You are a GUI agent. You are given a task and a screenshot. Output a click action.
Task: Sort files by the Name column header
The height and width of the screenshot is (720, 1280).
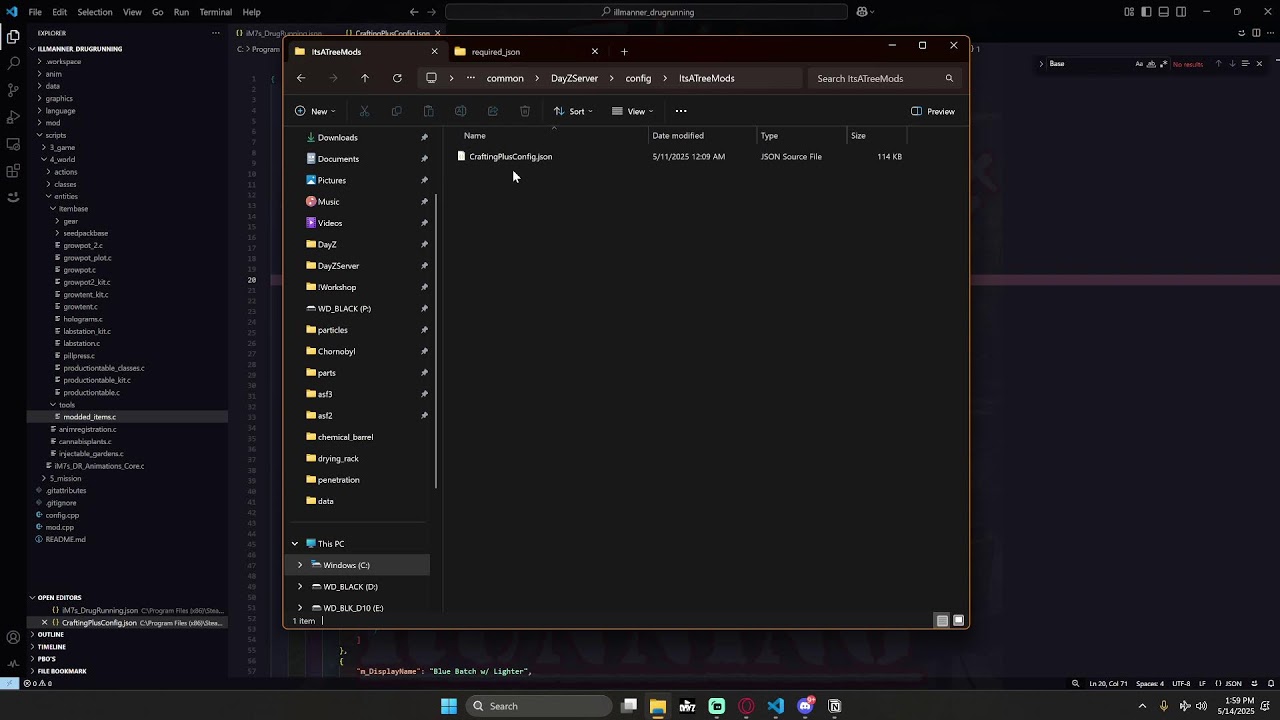[552, 136]
